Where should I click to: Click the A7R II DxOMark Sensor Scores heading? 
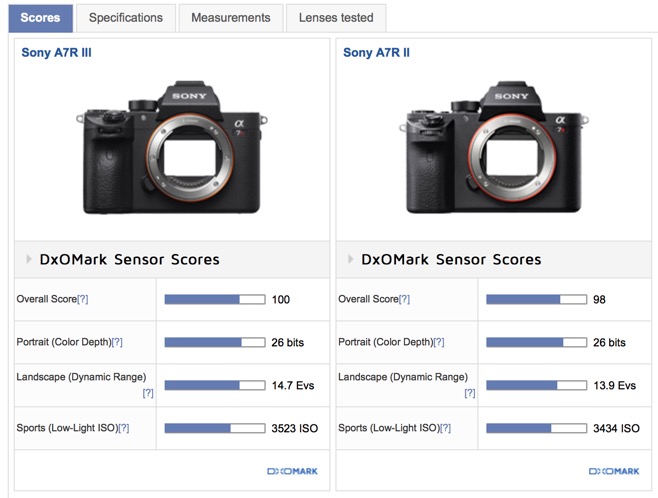[x=451, y=259]
